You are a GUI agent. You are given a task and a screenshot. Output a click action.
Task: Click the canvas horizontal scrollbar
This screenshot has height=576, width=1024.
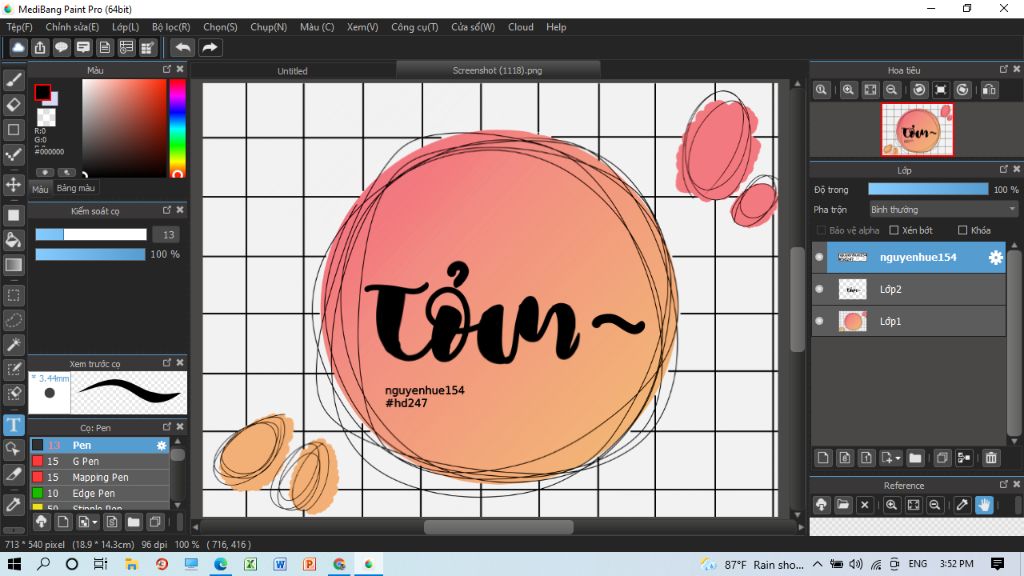498,526
